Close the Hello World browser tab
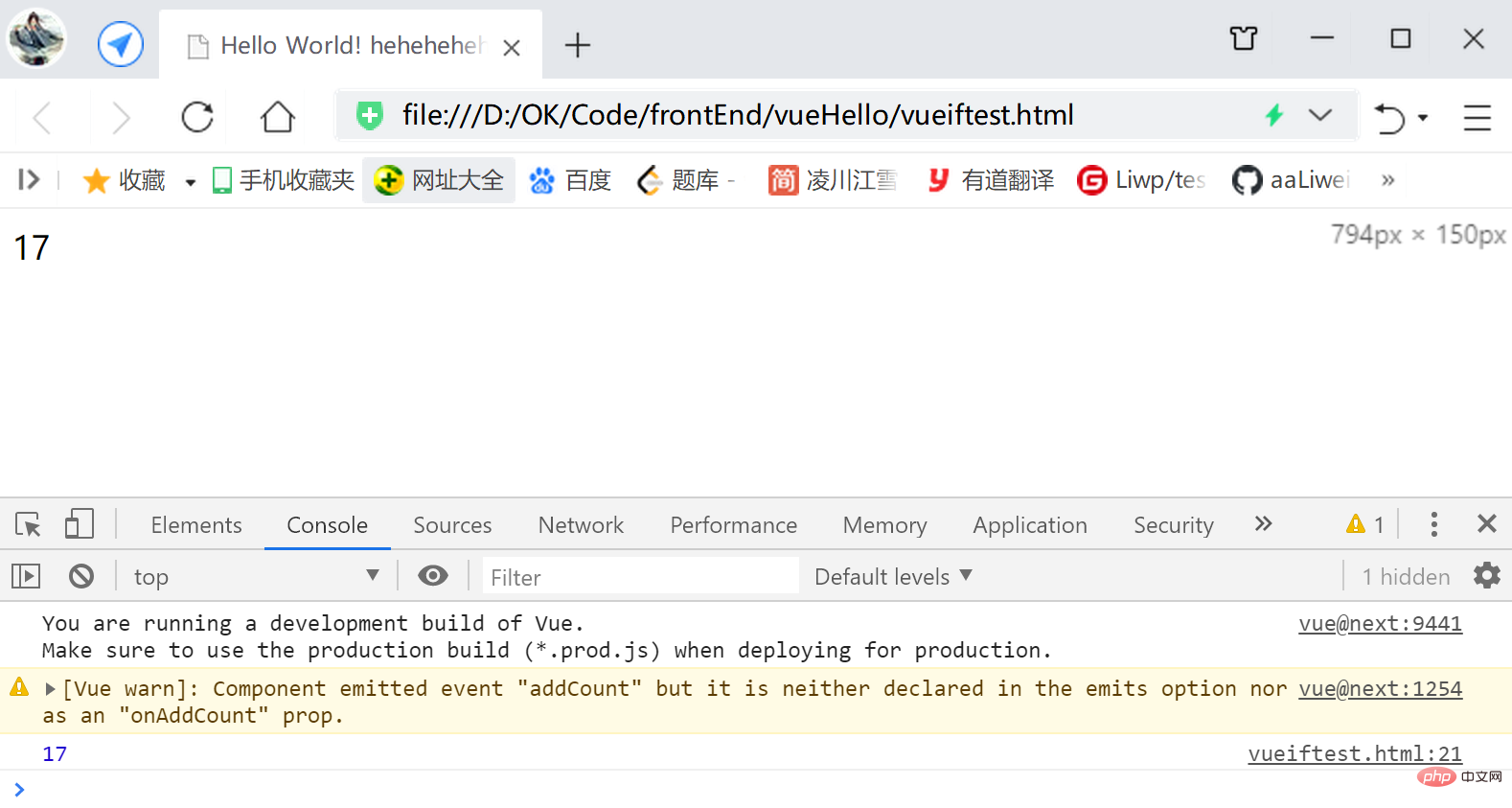1512x808 pixels. coord(512,47)
